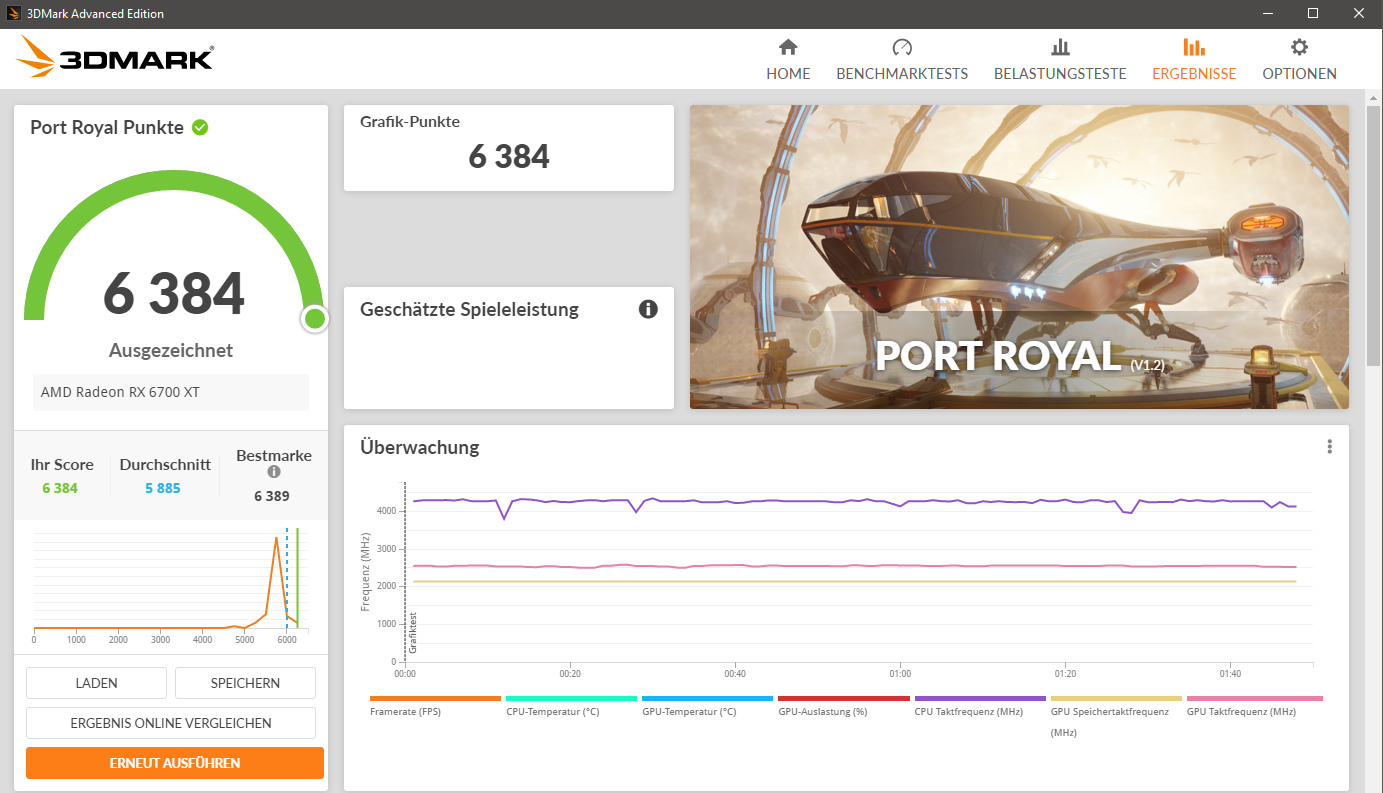Click ERNEUT AUSFÜHREN orange button

coord(175,763)
